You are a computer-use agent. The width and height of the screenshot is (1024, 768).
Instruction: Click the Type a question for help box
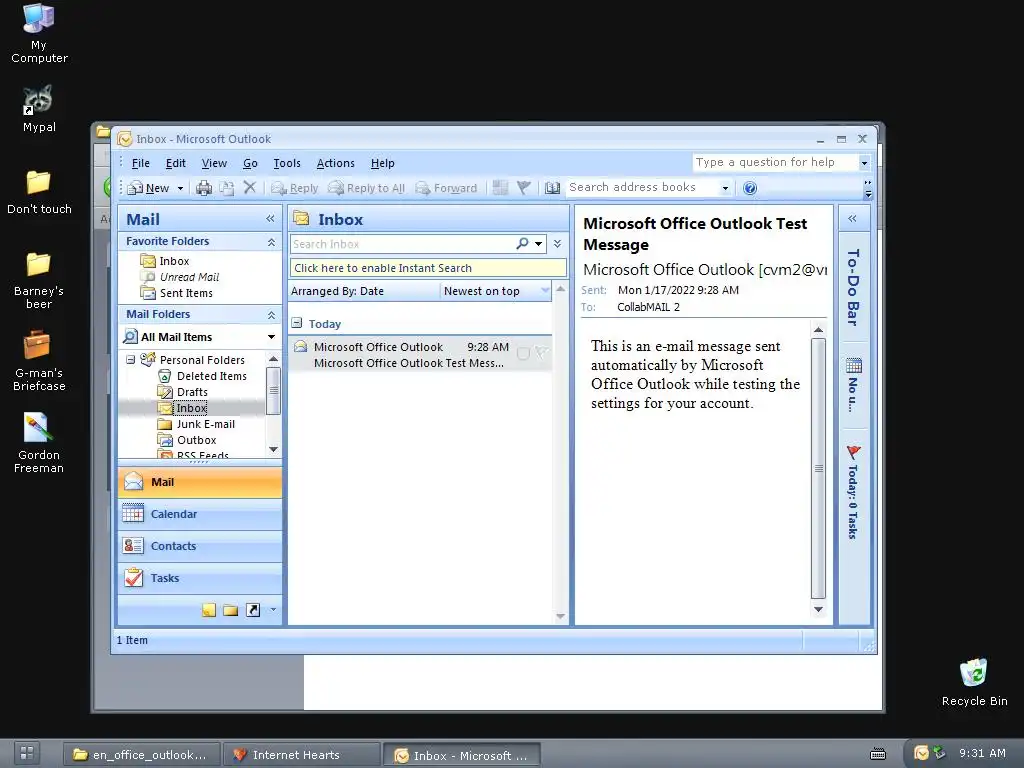click(x=775, y=162)
